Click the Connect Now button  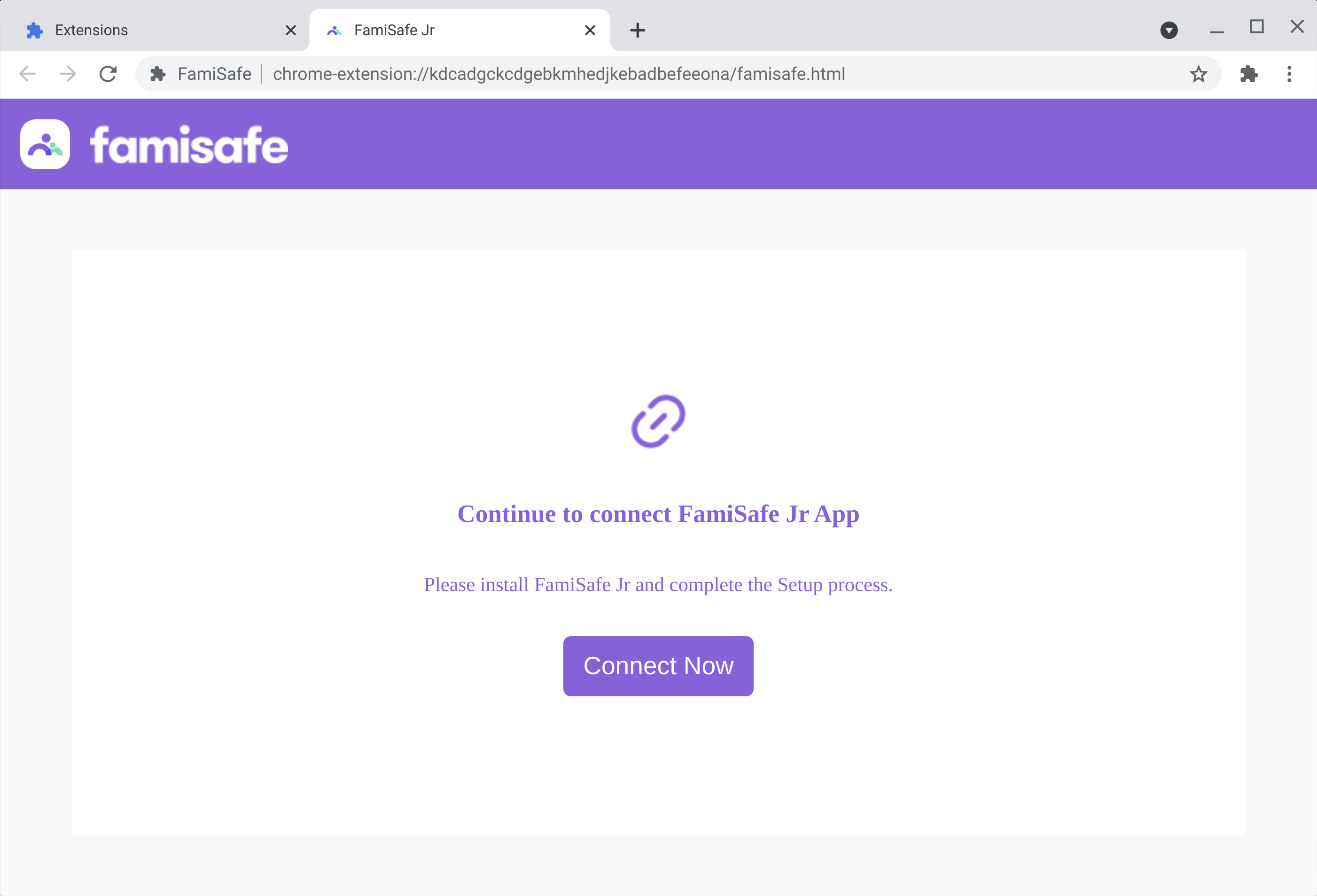tap(658, 665)
